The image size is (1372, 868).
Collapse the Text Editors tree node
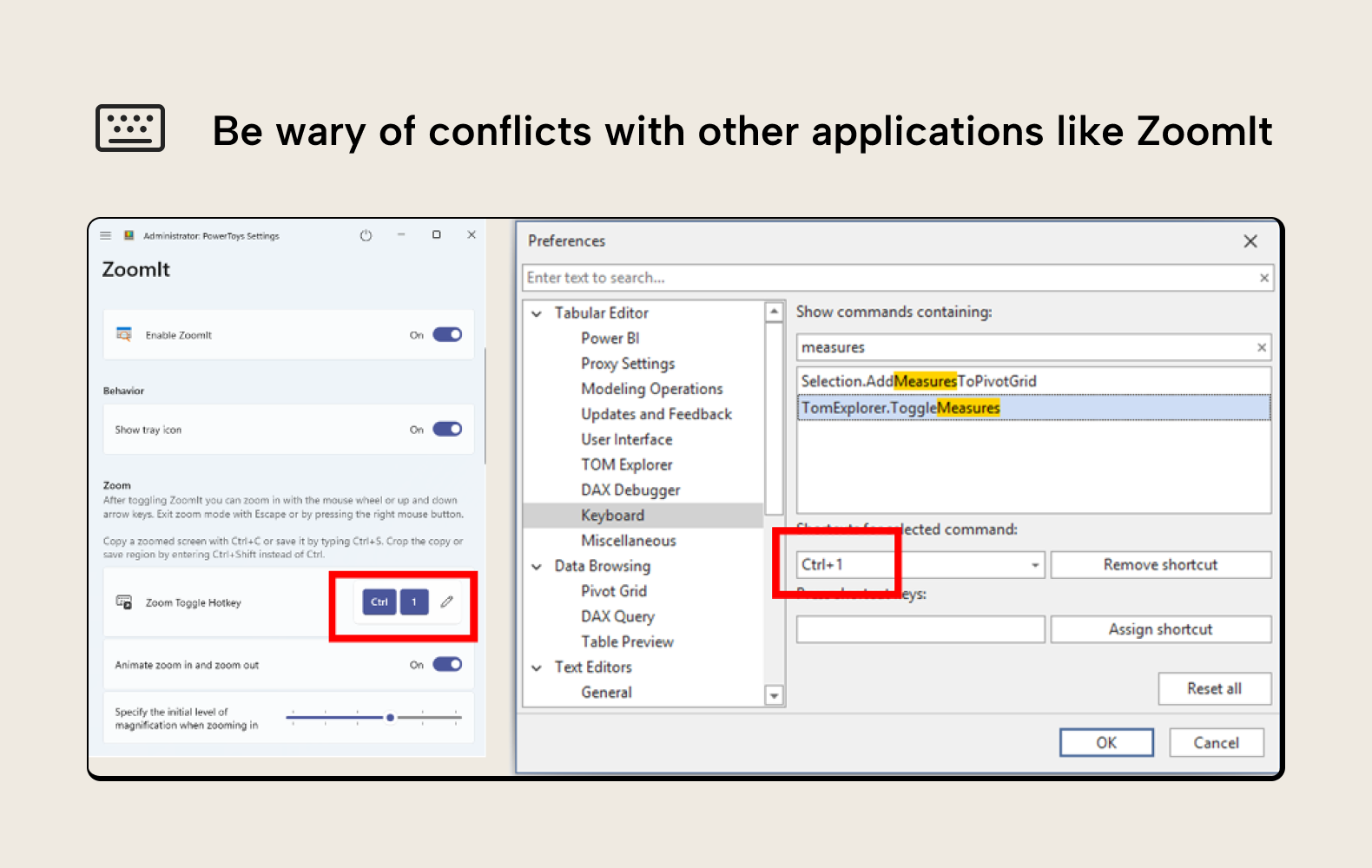point(537,667)
